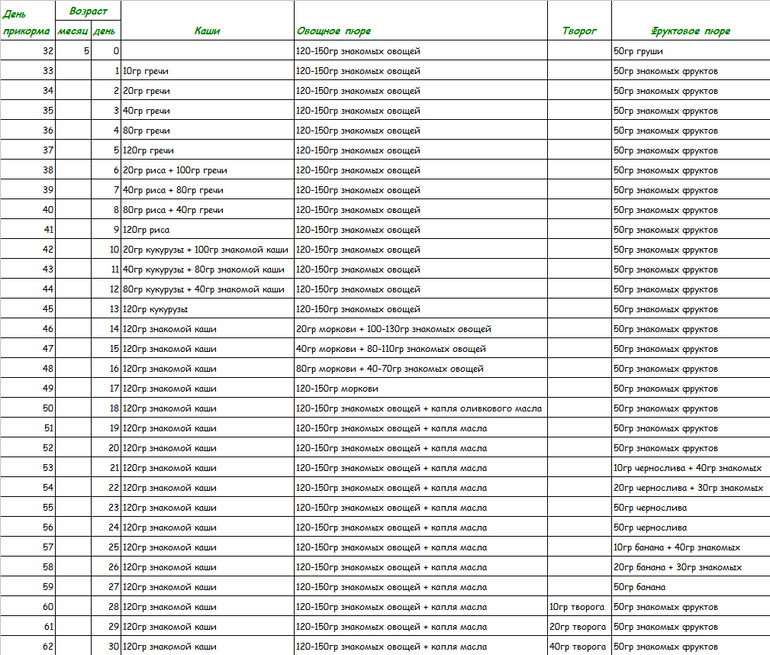The height and width of the screenshot is (655, 770).
Task: Select the "Возраст" merged header cell
Action: pyautogui.click(x=89, y=10)
